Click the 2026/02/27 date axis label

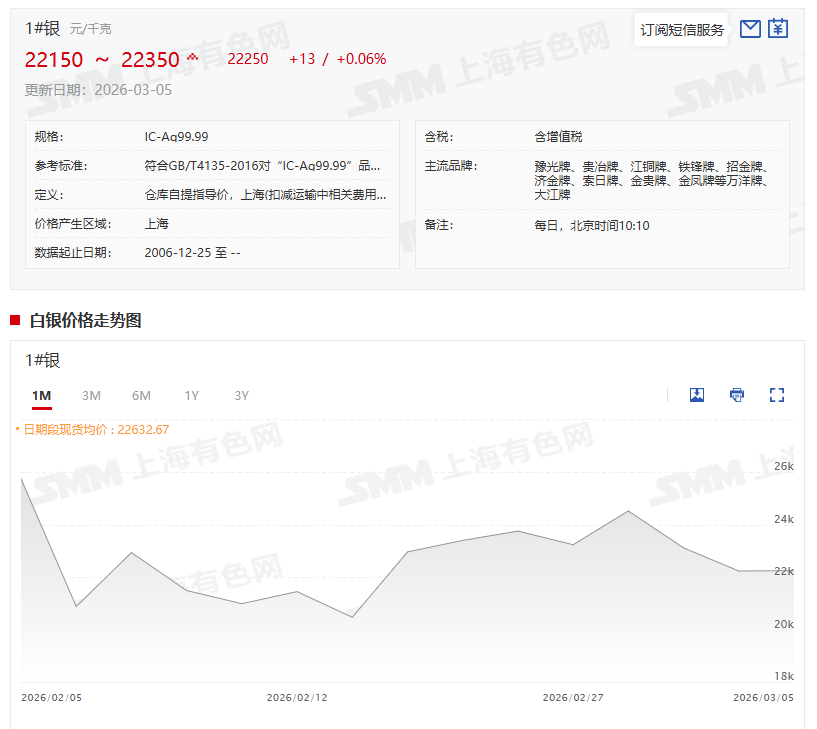click(x=573, y=697)
